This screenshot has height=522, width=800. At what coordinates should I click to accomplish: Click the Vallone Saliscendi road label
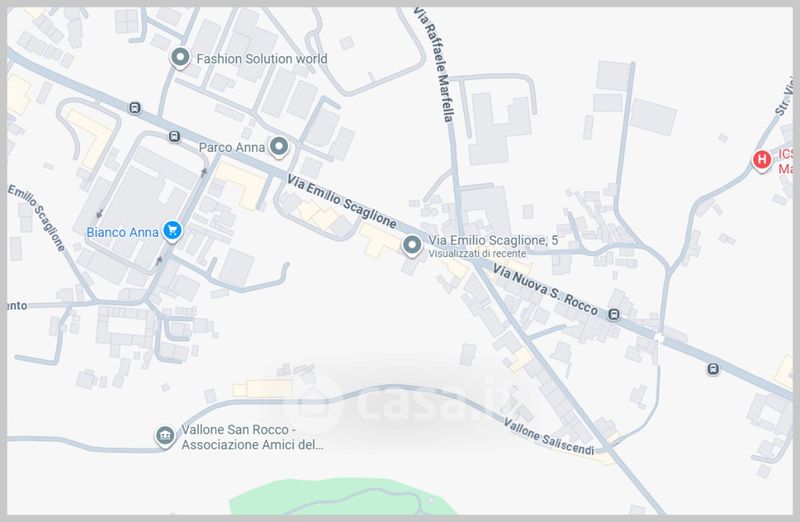pos(549,437)
